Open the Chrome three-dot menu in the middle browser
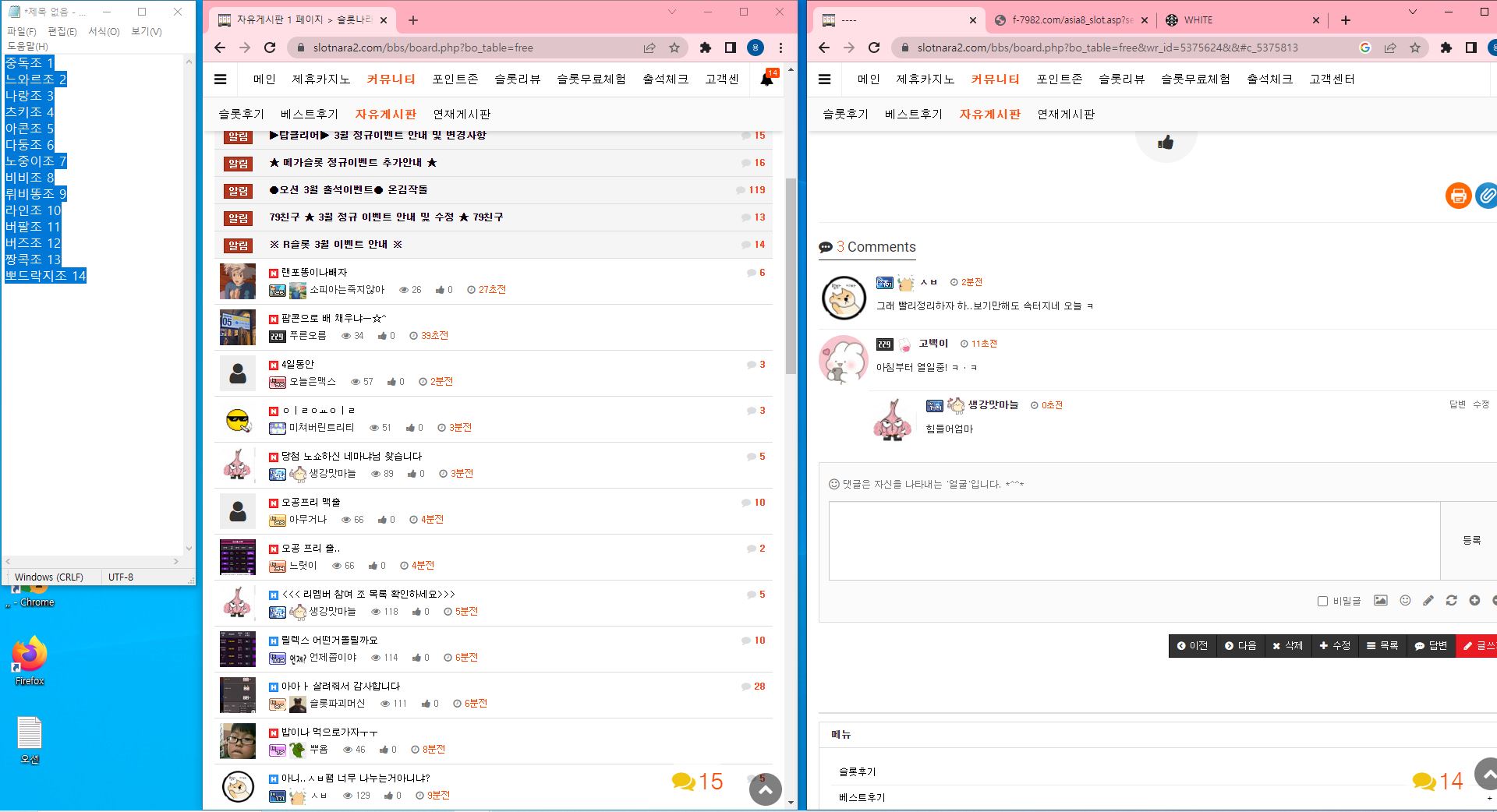The width and height of the screenshot is (1497, 812). (780, 48)
